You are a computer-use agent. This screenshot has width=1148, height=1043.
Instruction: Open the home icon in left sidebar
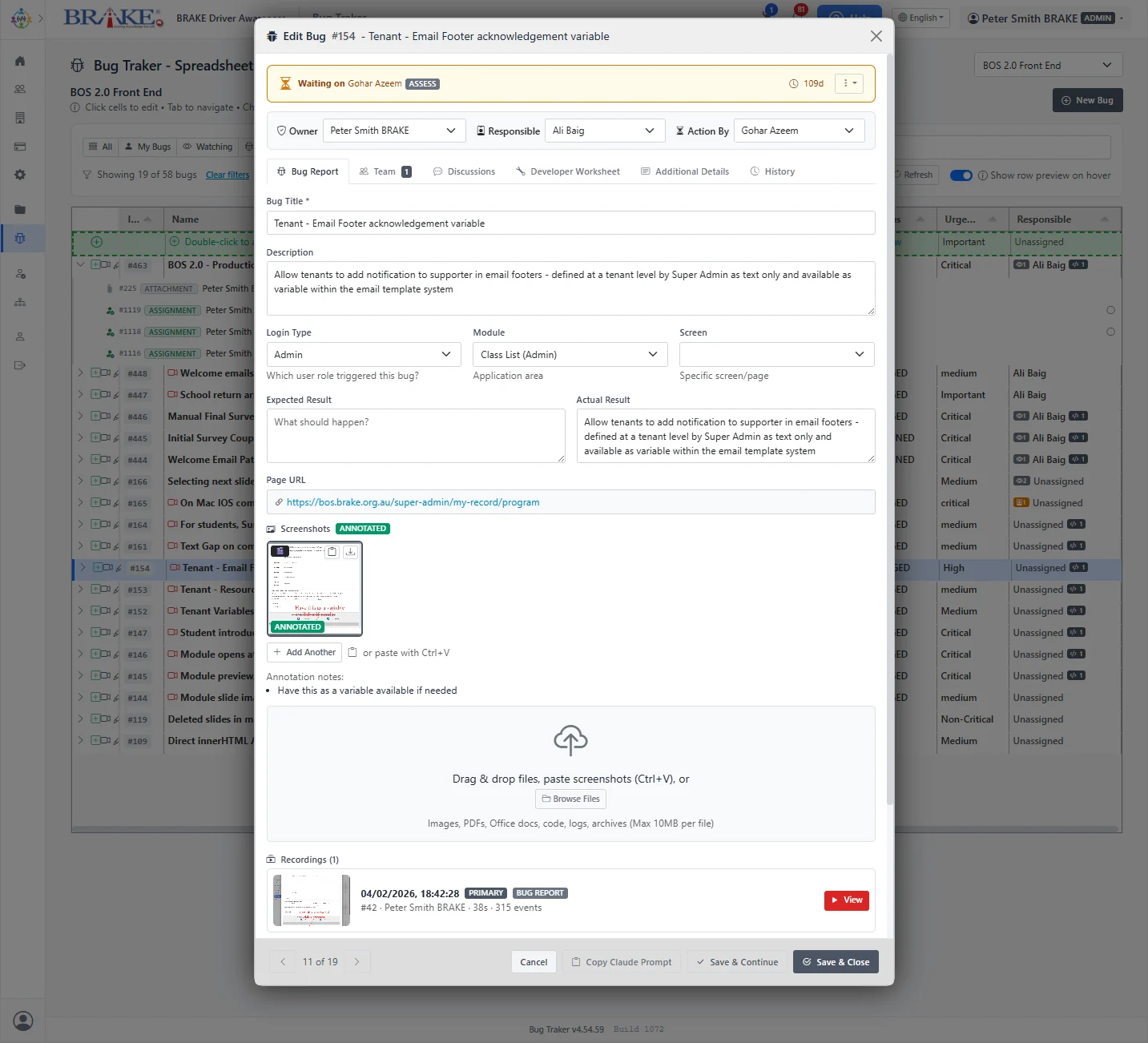pos(20,61)
